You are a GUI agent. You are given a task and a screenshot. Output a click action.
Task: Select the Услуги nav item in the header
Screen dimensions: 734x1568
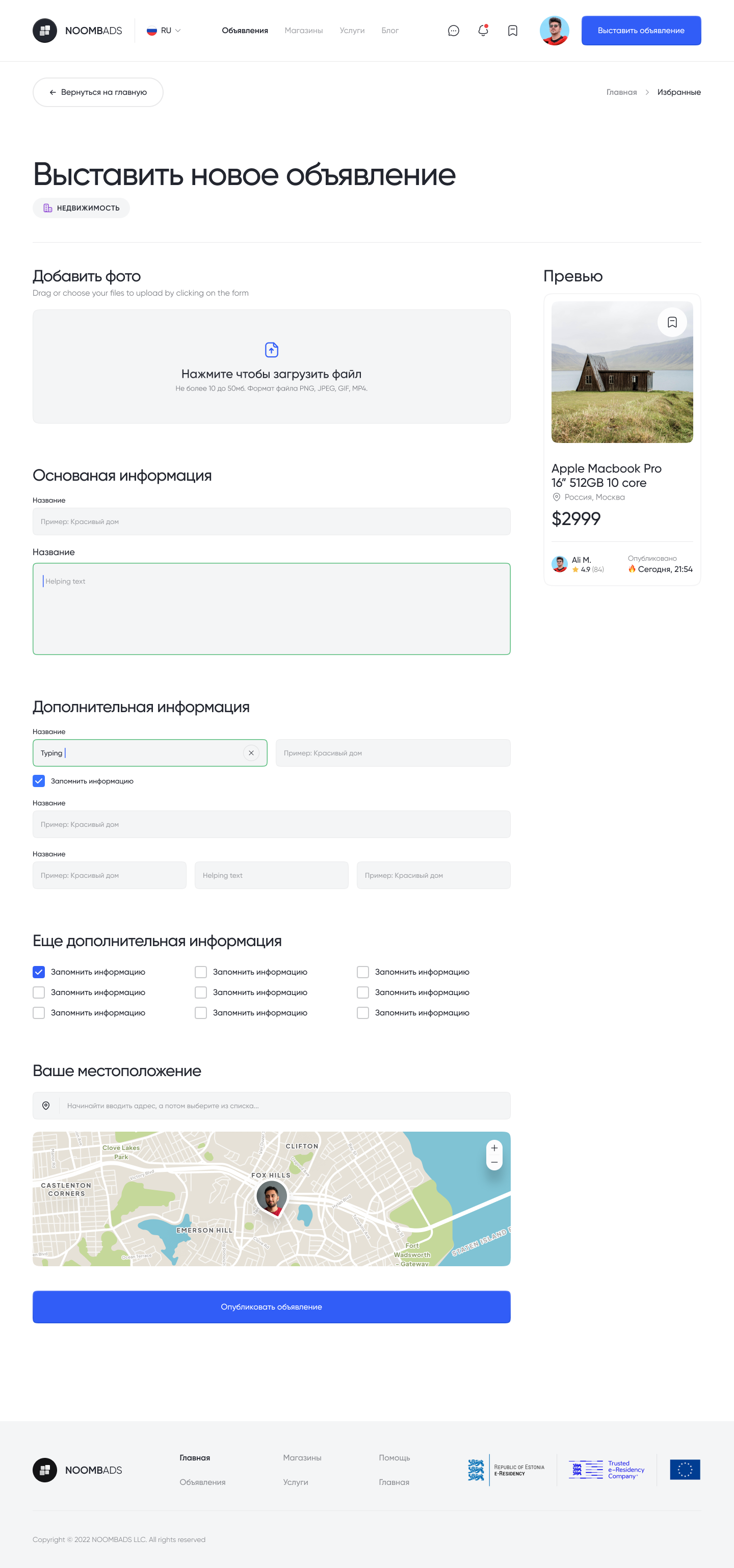tap(352, 31)
